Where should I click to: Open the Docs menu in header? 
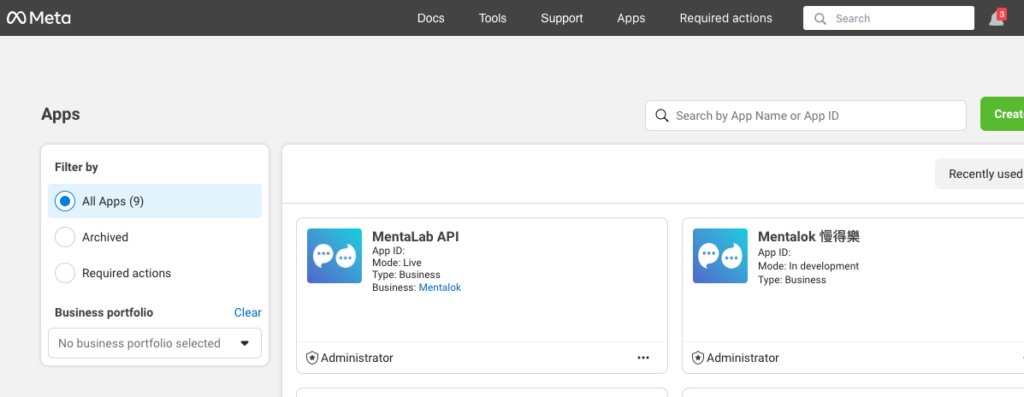(431, 18)
